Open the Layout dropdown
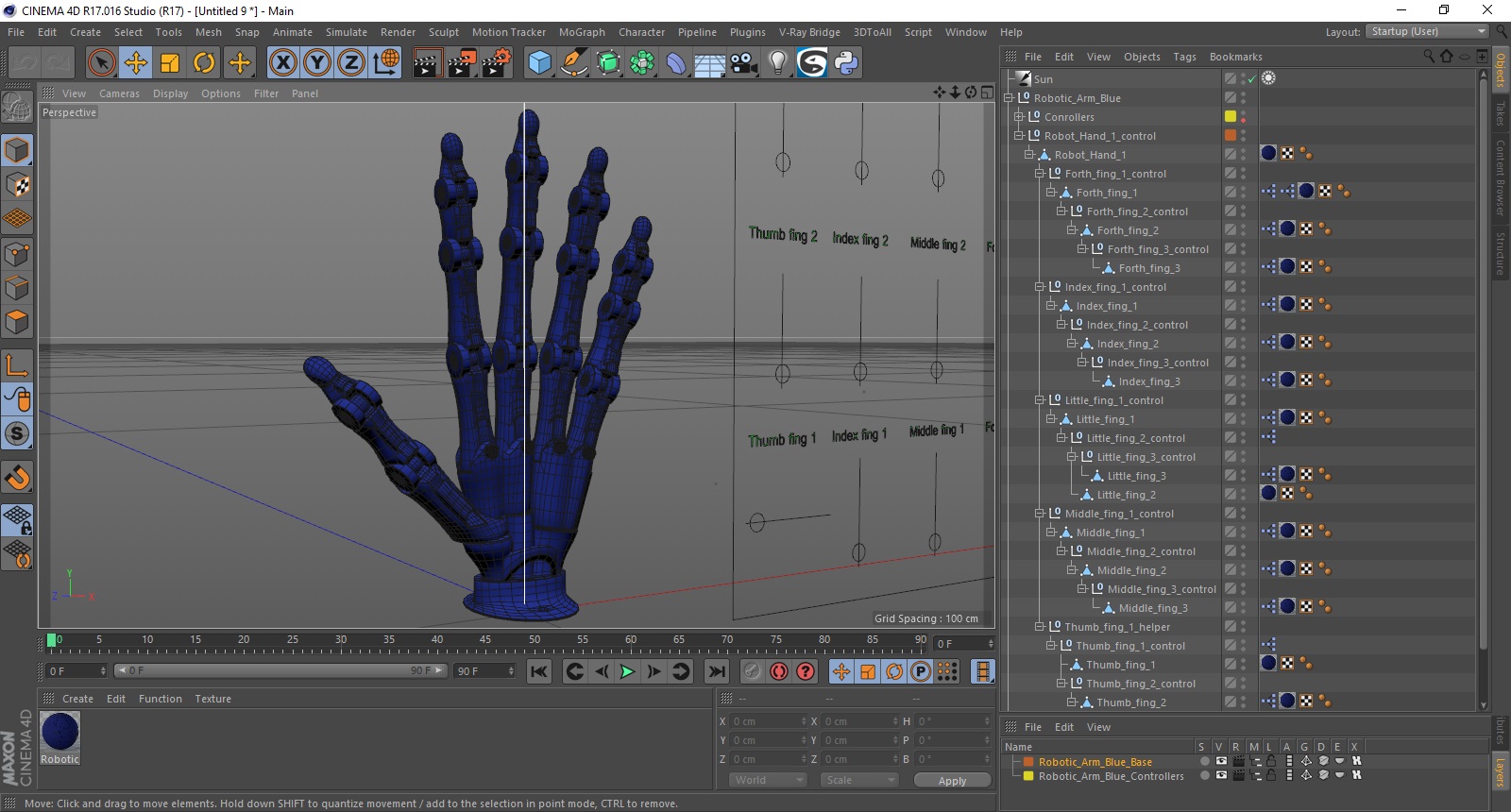 coord(1427,31)
